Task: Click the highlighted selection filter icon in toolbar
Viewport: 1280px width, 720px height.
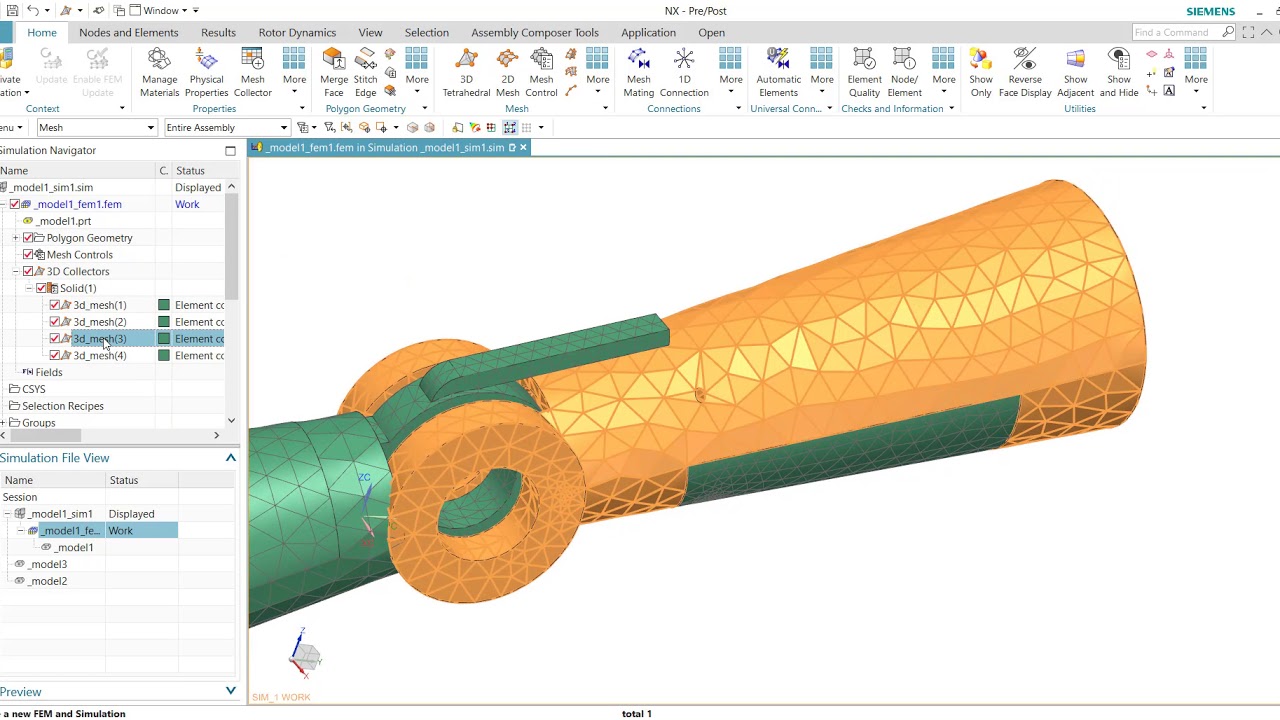Action: 510,127
